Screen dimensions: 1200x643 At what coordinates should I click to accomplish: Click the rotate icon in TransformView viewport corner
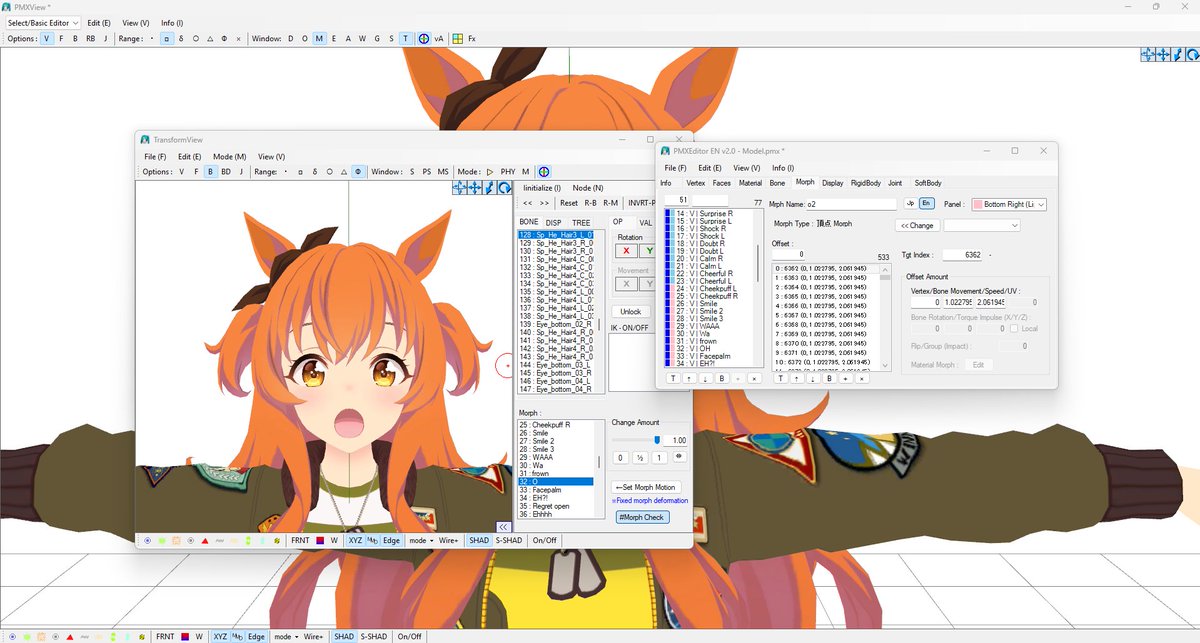click(x=505, y=187)
